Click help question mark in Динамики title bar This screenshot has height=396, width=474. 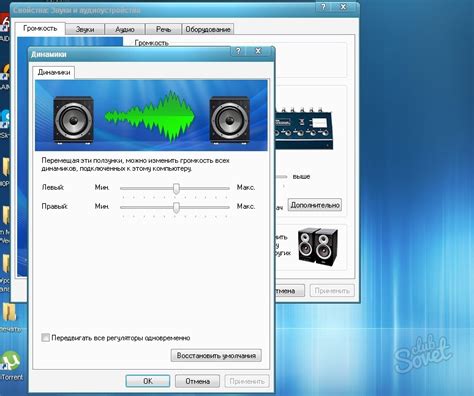point(238,51)
